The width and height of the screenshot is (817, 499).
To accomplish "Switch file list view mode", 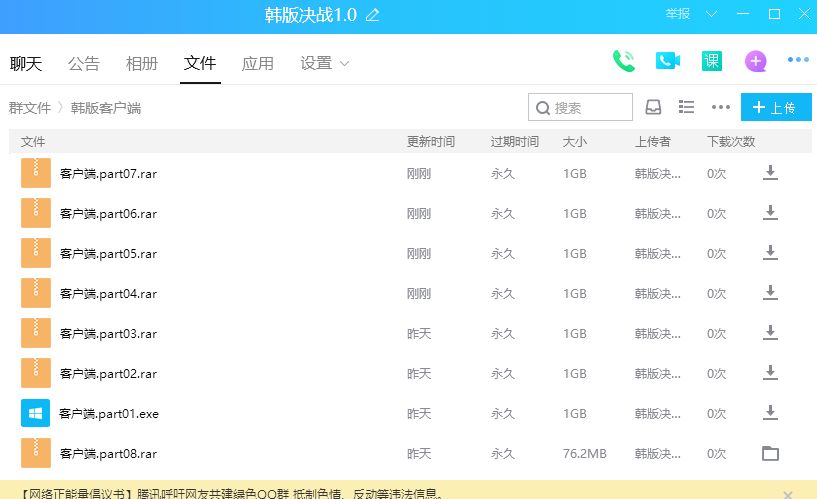I will (x=686, y=107).
